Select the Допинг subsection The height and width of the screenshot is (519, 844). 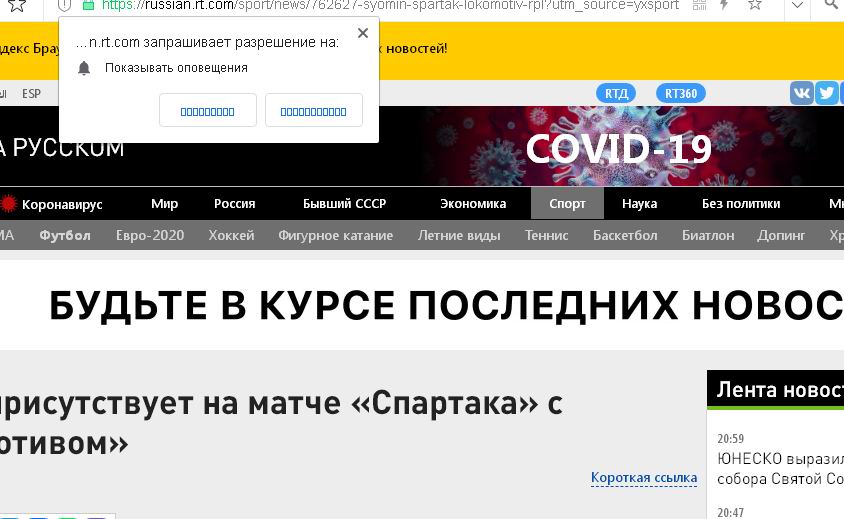(x=782, y=235)
